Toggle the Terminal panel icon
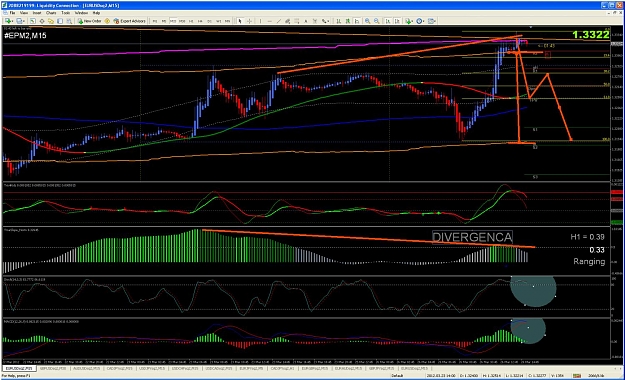This screenshot has height=380, width=625. pyautogui.click(x=60, y=21)
